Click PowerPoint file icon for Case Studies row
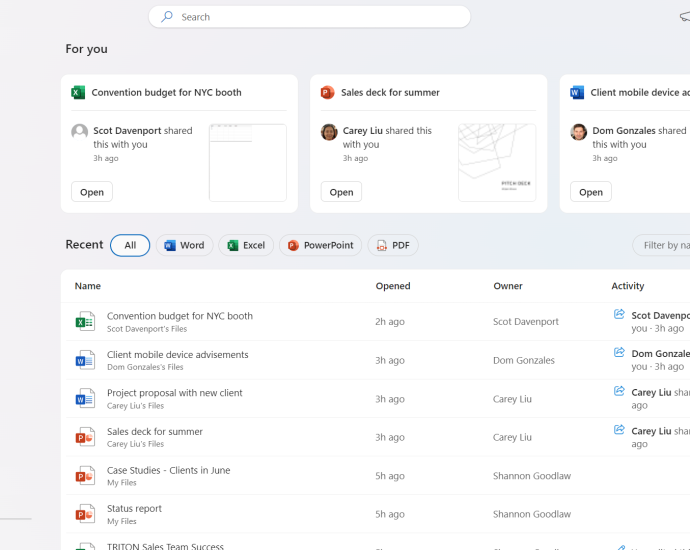690x550 pixels. 85,476
